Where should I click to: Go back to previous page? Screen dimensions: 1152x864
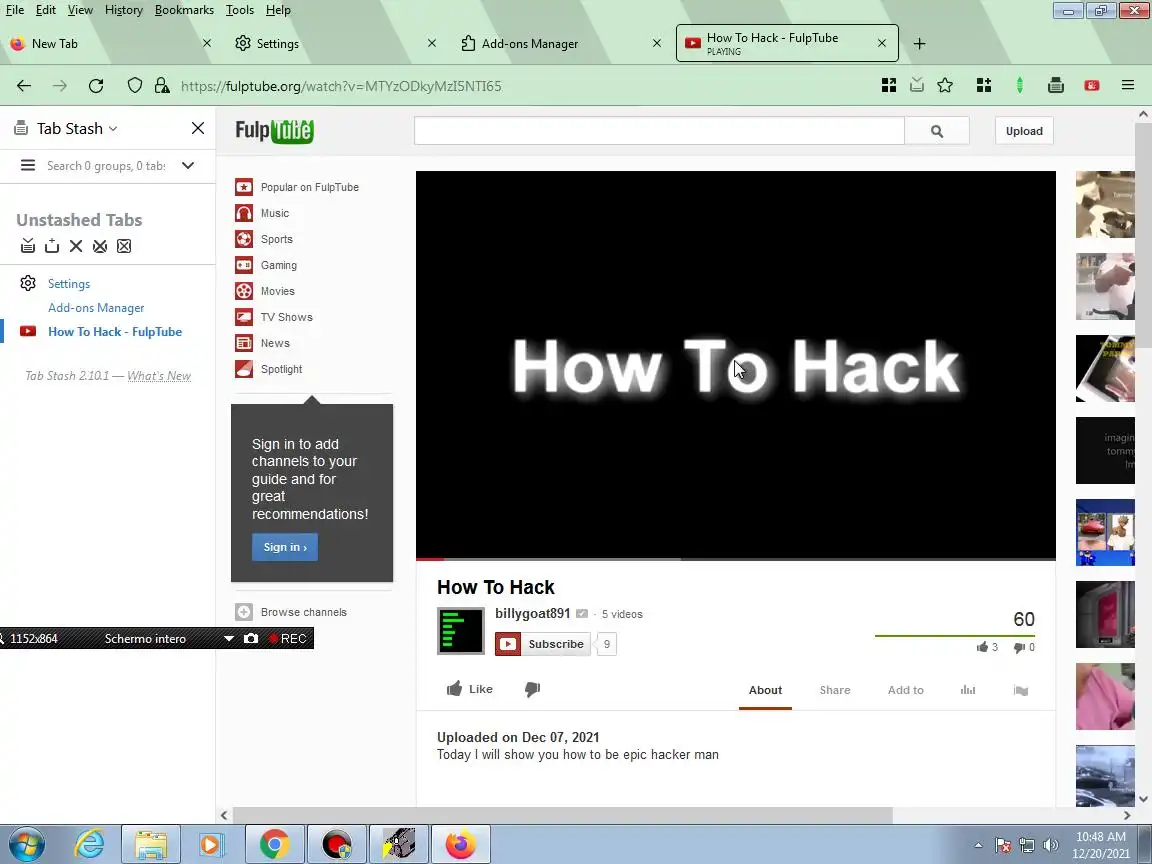click(x=24, y=86)
